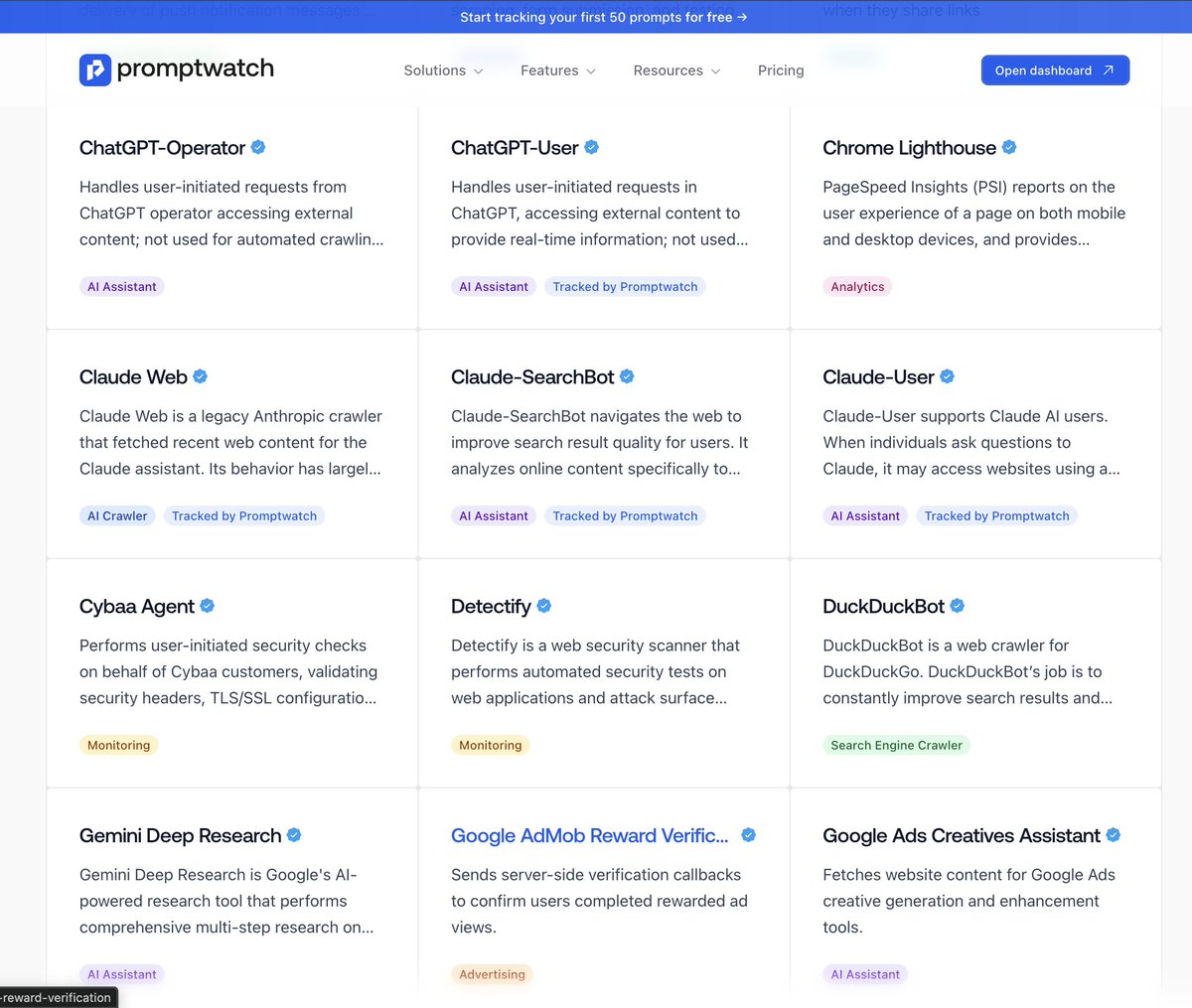This screenshot has height=1008, width=1192.
Task: Click AI Assistant tag on Google Ads Creatives Assistant
Action: [x=865, y=975]
